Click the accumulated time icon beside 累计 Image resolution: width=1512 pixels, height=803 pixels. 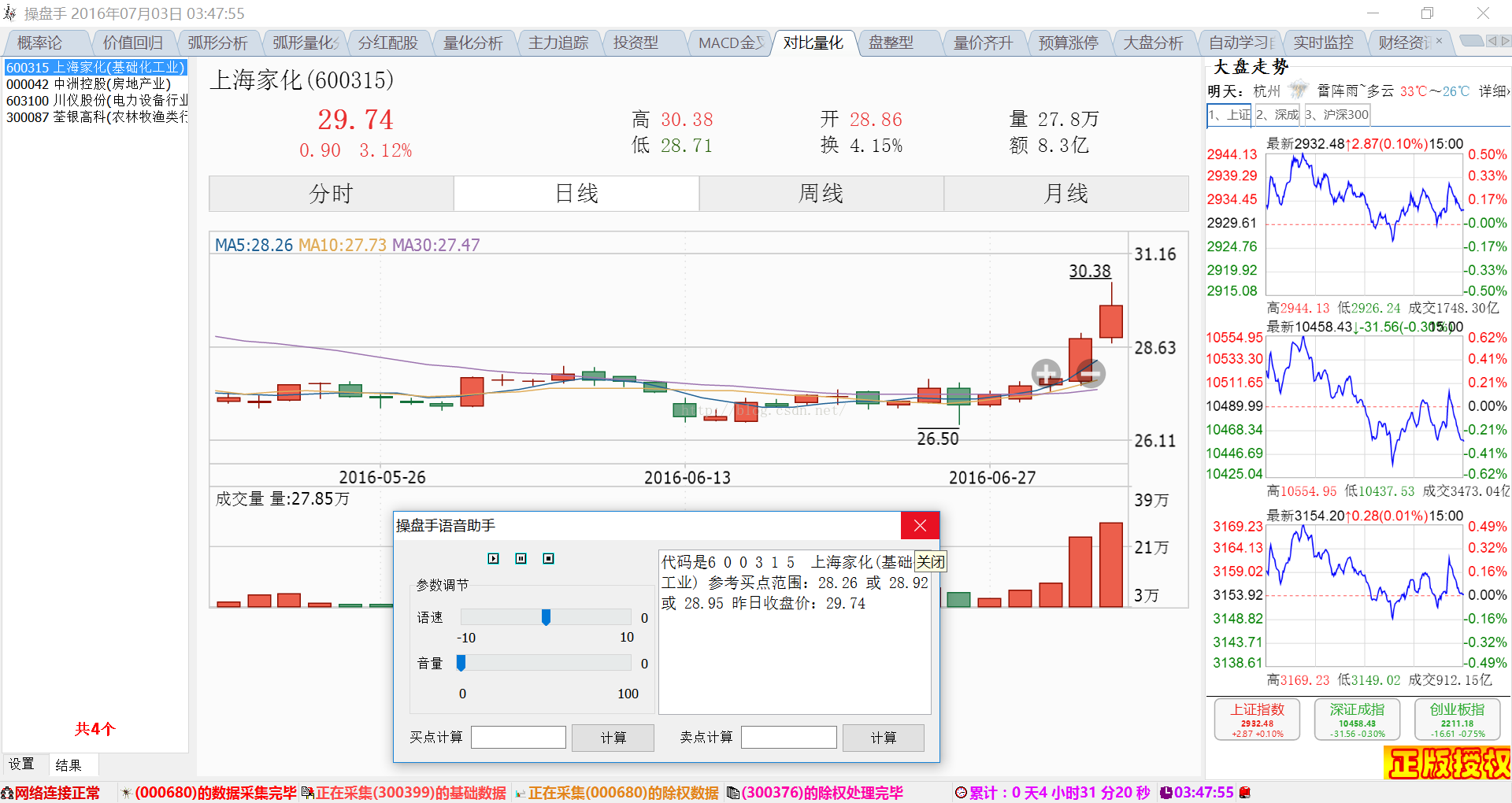coord(961,793)
